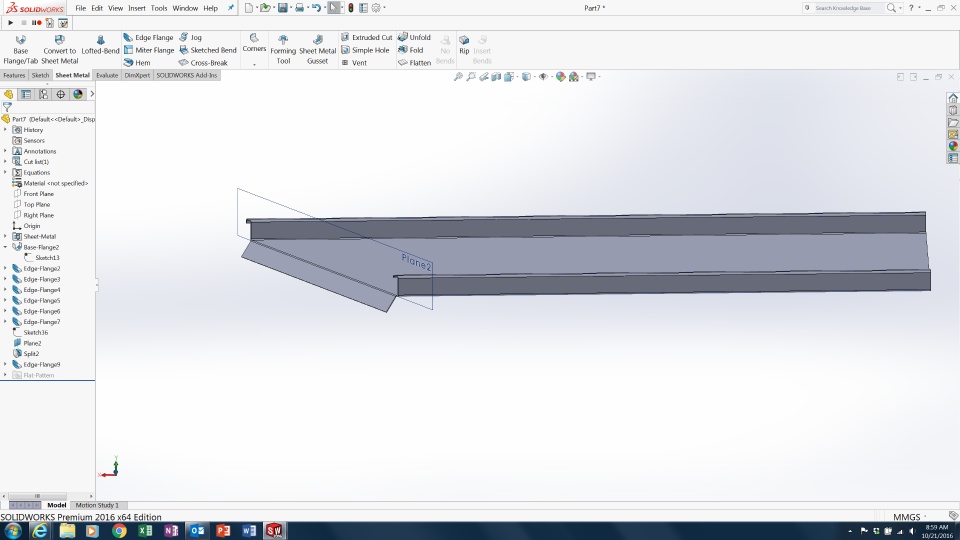
Task: Activate the Jog tool
Action: click(190, 37)
